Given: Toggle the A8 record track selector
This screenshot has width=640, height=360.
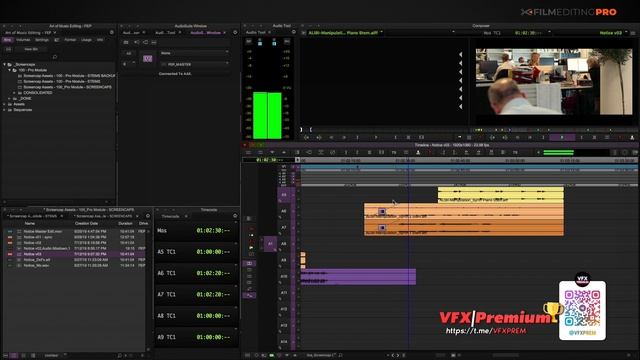Looking at the screenshot, I should (x=284, y=244).
